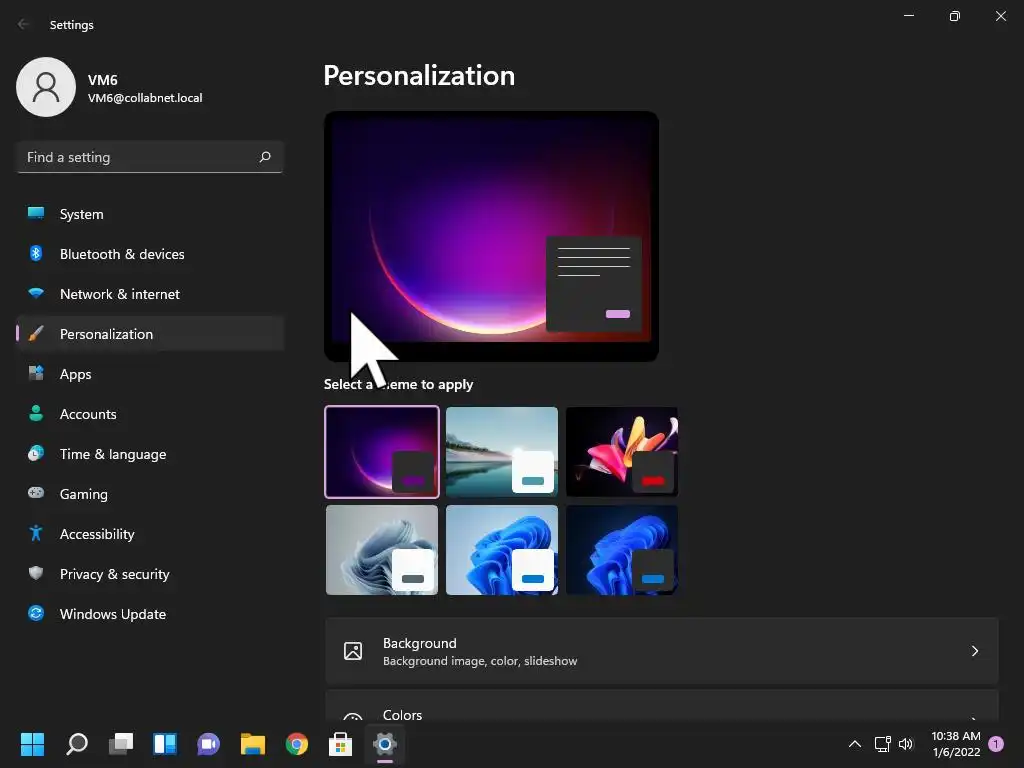Click the Gaming controller icon
Image resolution: width=1024 pixels, height=768 pixels.
(x=36, y=493)
